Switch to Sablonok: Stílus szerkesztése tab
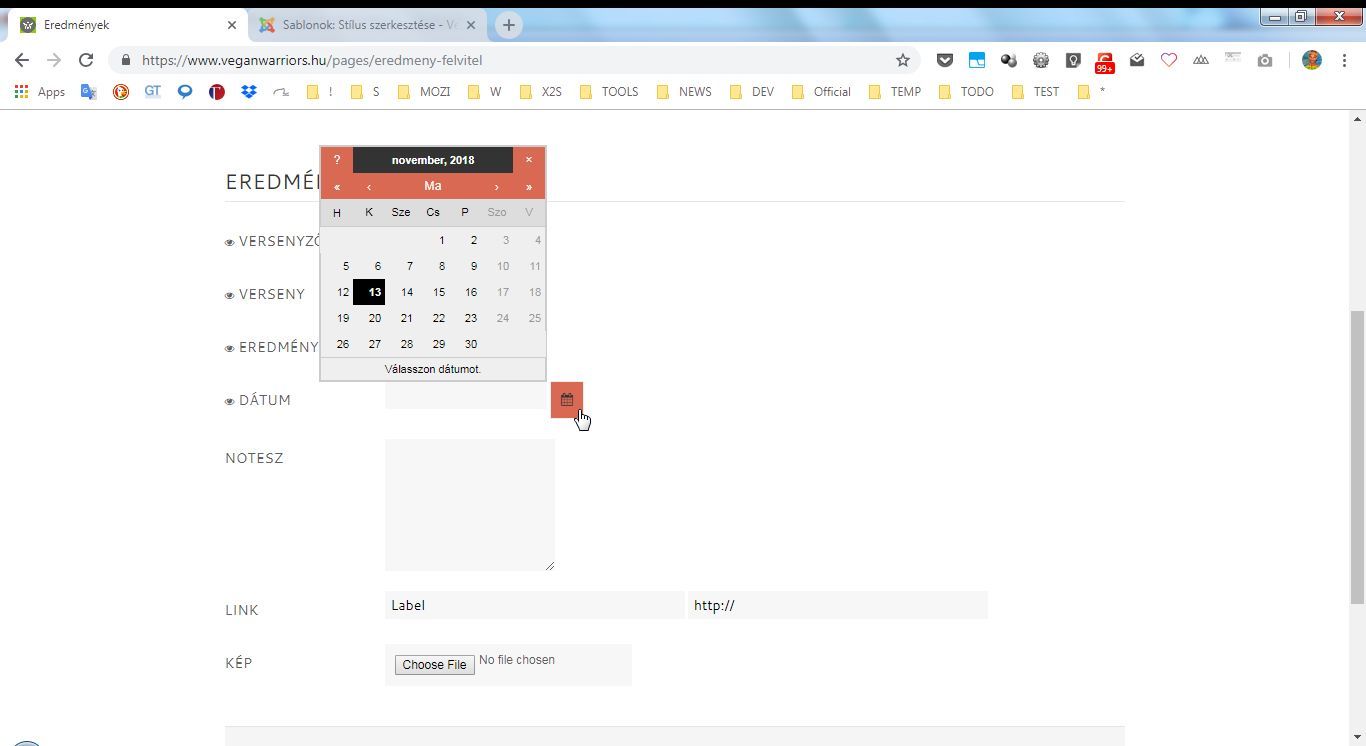Viewport: 1366px width, 746px height. click(x=367, y=25)
